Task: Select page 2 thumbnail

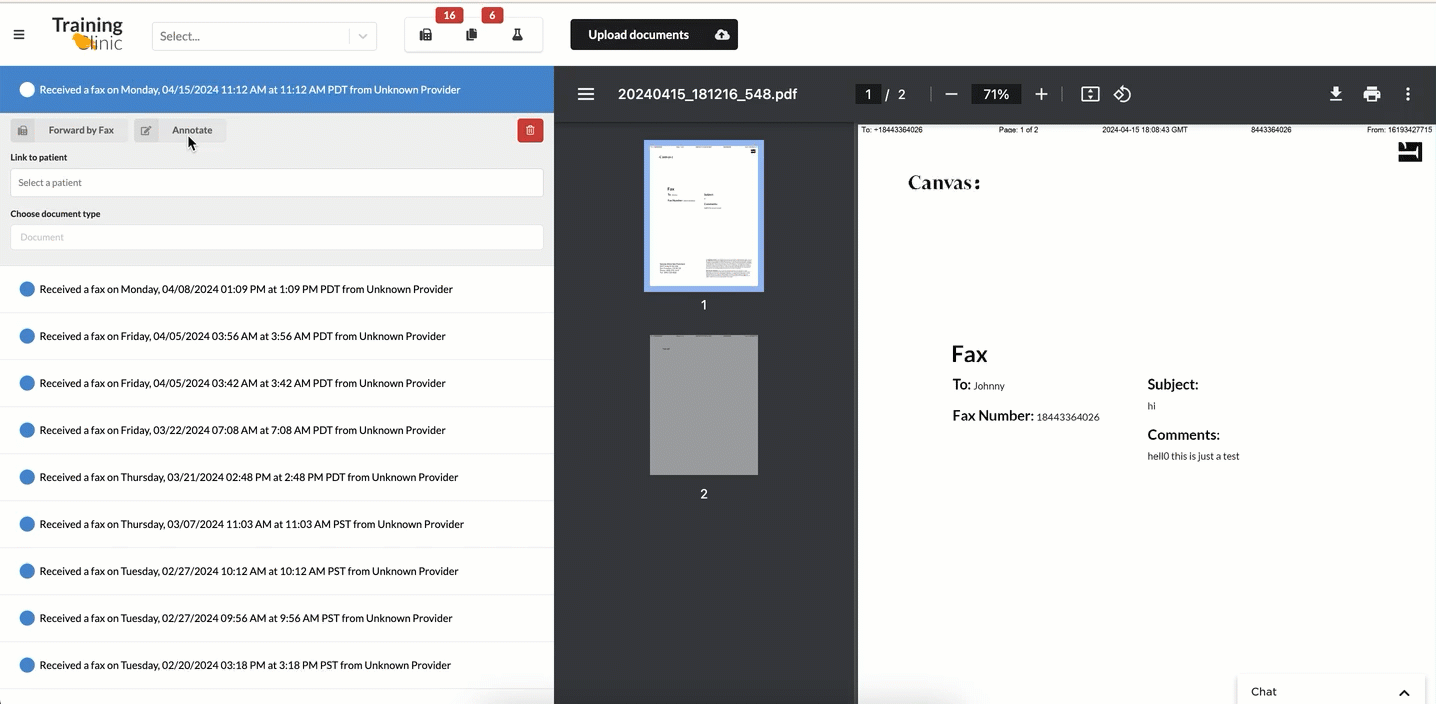Action: [x=703, y=405]
